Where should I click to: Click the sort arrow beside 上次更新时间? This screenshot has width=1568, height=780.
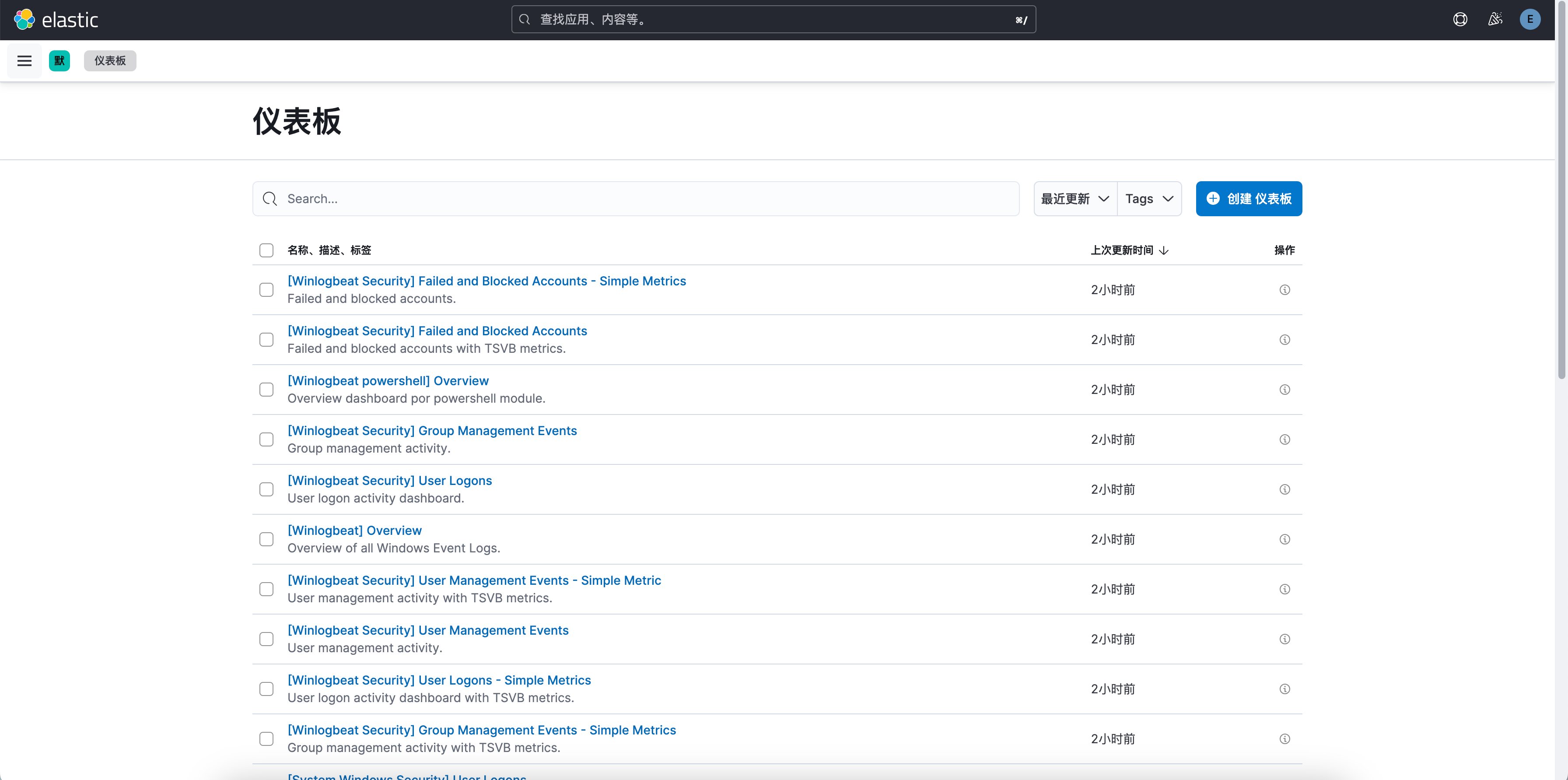(1164, 250)
